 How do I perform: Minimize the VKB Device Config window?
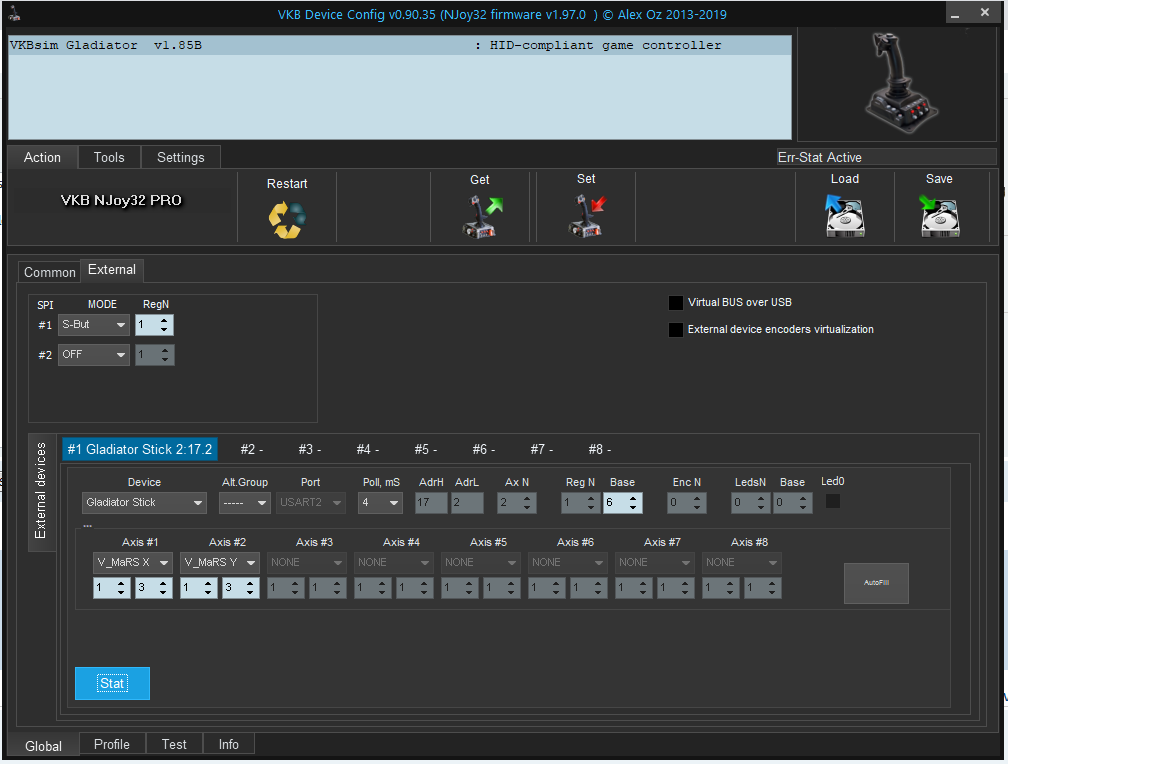(x=954, y=13)
